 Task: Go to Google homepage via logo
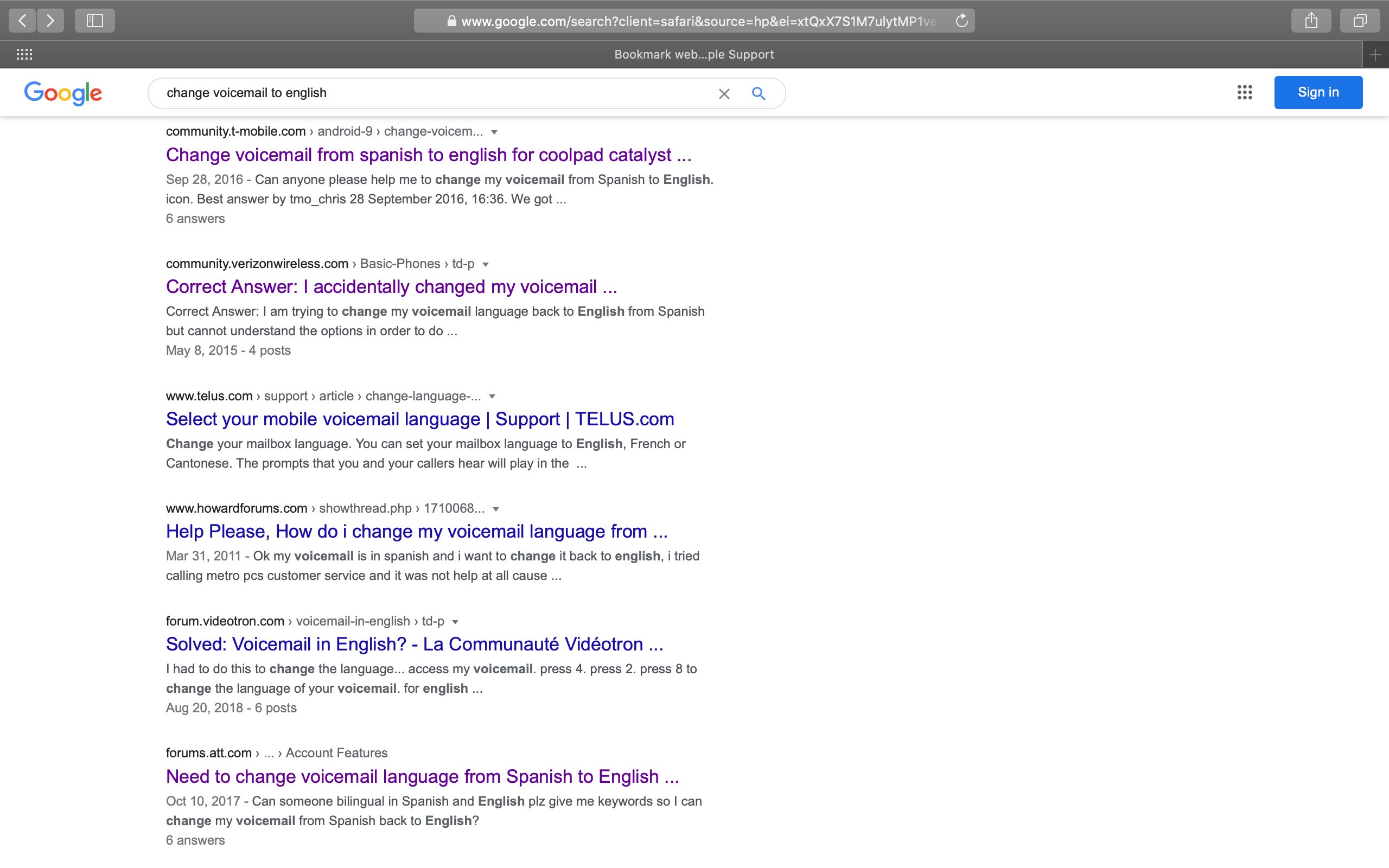pyautogui.click(x=63, y=93)
